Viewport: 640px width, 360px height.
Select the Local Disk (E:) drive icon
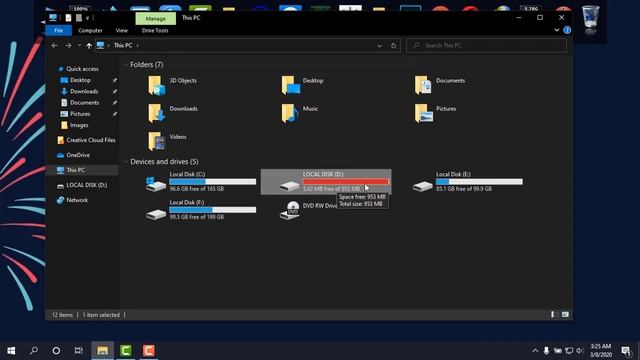tap(422, 186)
